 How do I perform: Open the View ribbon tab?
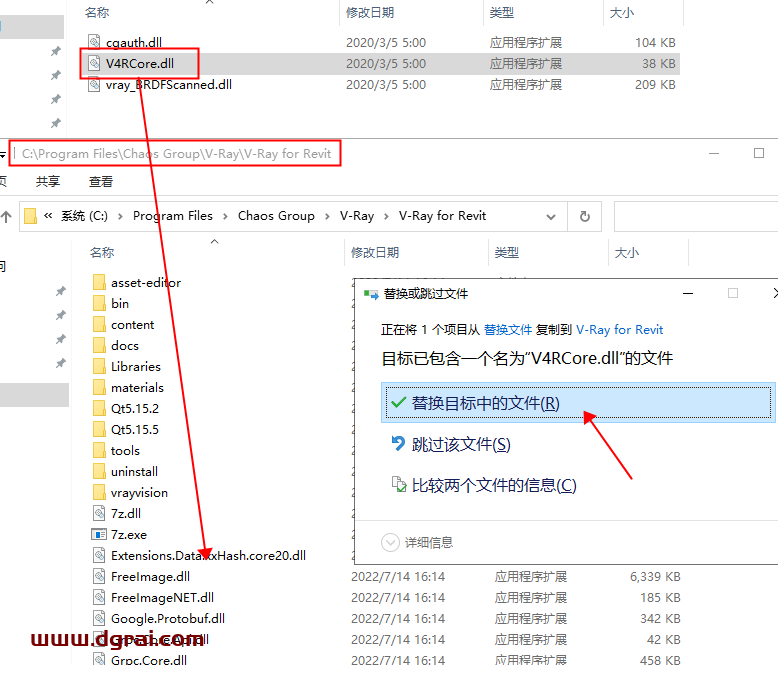pos(101,181)
